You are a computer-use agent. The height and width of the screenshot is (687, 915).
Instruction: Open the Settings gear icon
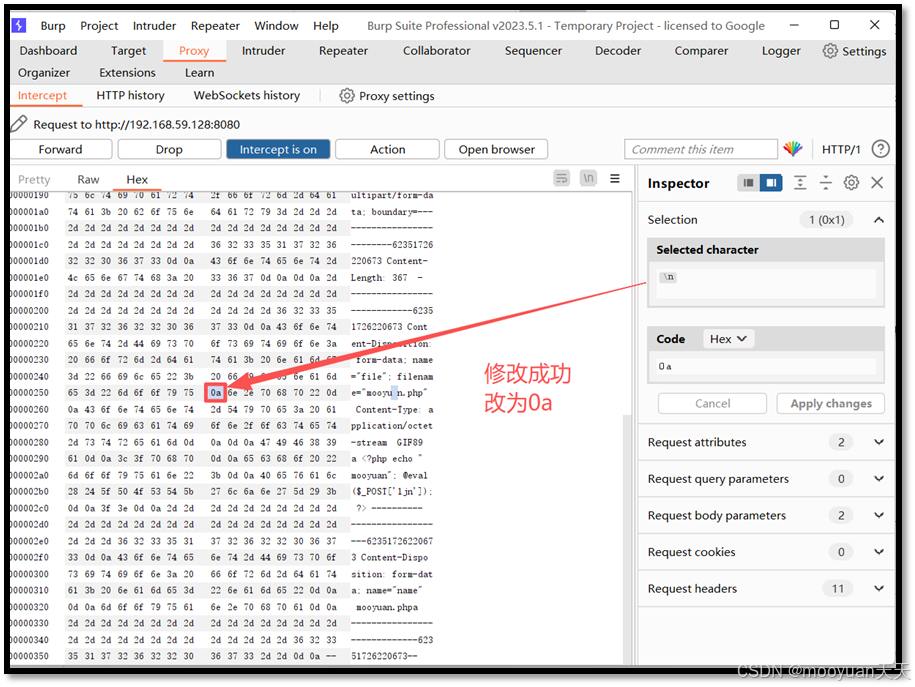(x=830, y=51)
